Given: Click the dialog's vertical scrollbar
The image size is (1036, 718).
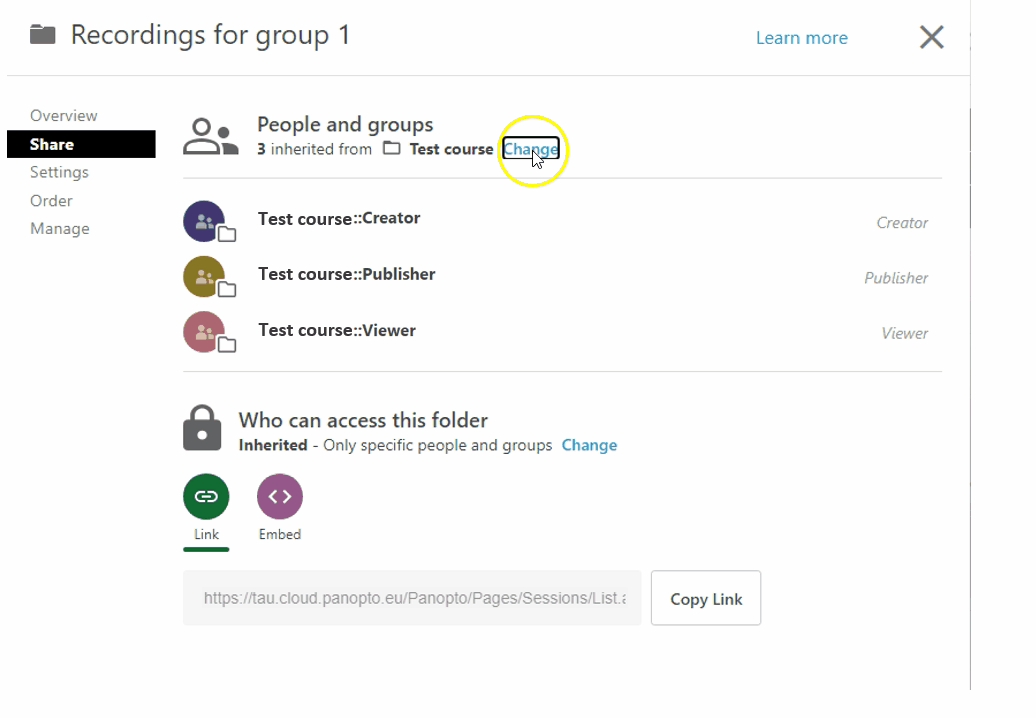Looking at the screenshot, I should [x=970, y=168].
